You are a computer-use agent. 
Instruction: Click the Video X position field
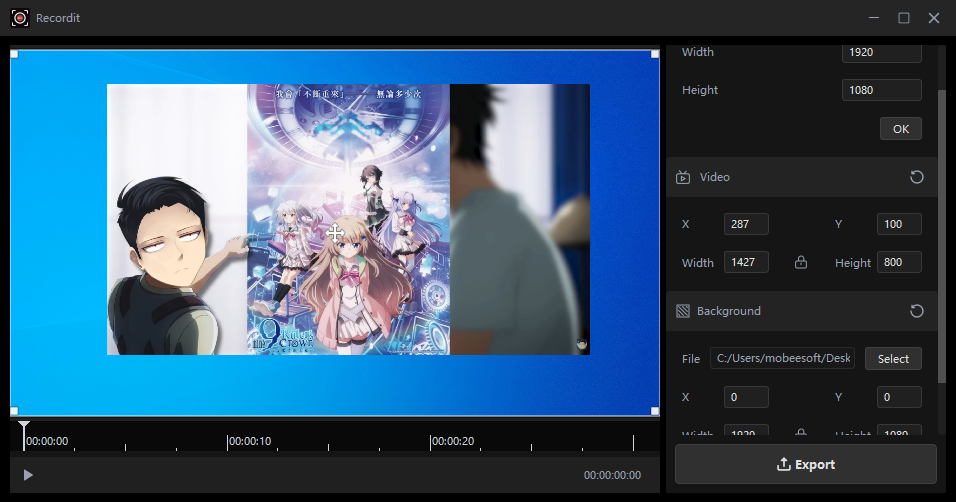(746, 224)
